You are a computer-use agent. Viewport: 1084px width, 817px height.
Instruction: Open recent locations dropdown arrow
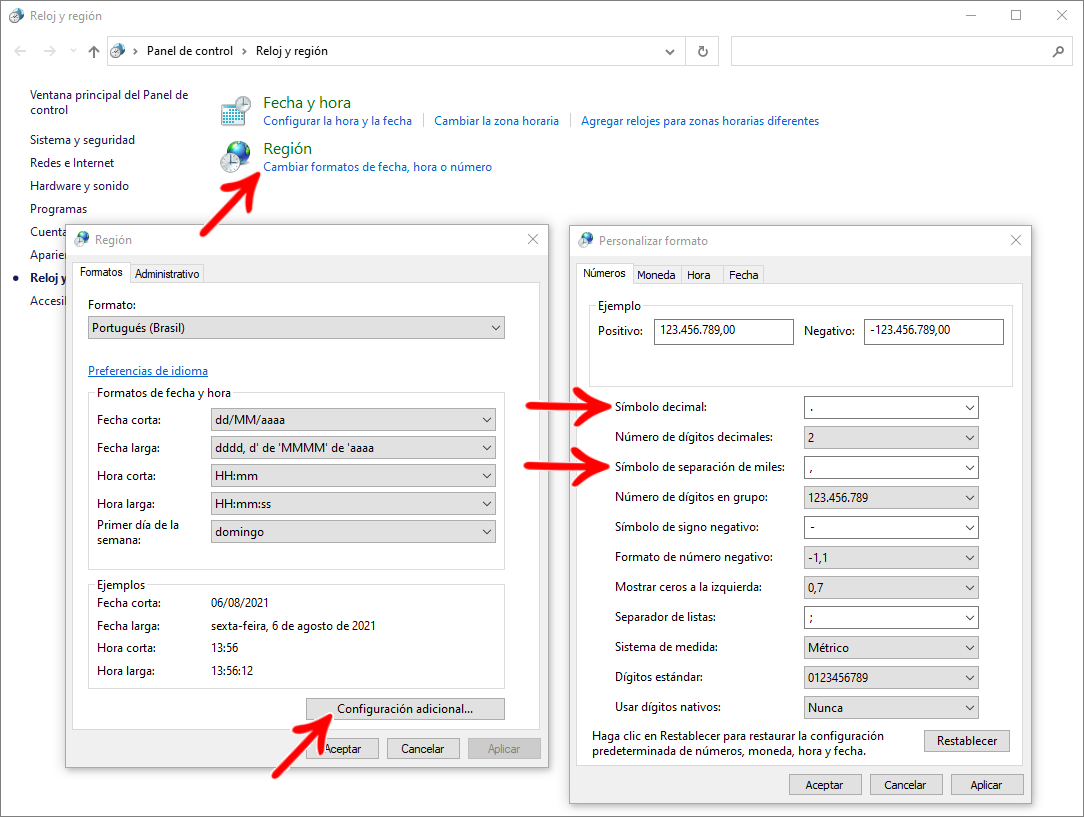point(73,51)
